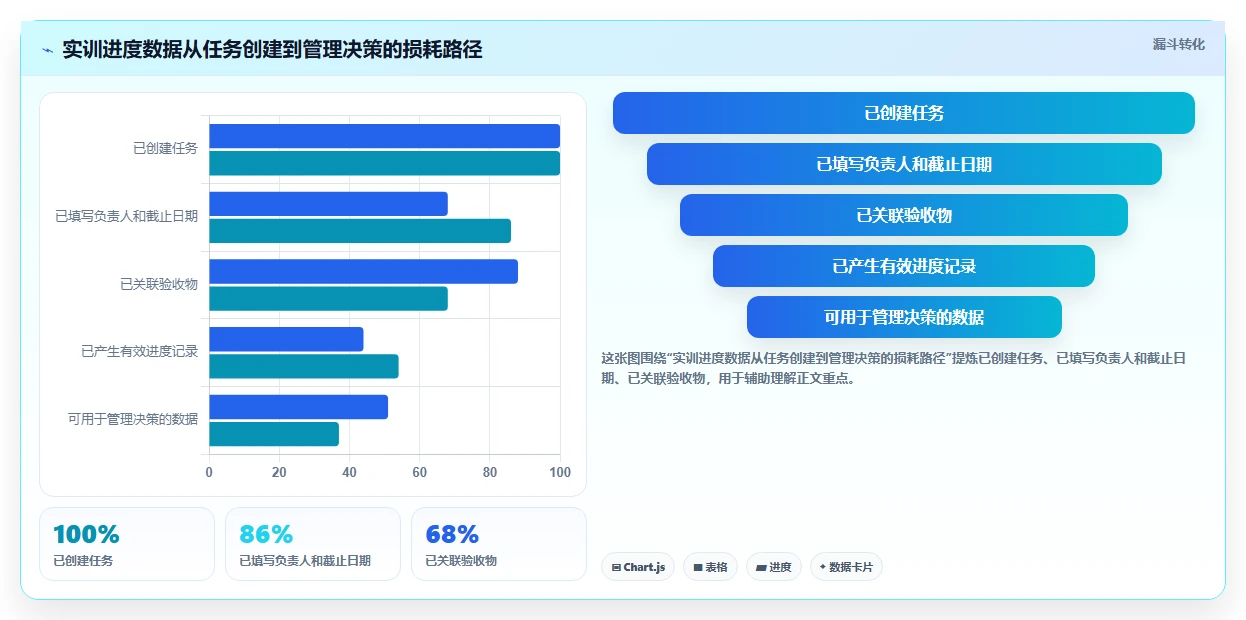Viewport: 1246px width, 620px height.
Task: Click the x-axis value 100
Action: tap(560, 472)
